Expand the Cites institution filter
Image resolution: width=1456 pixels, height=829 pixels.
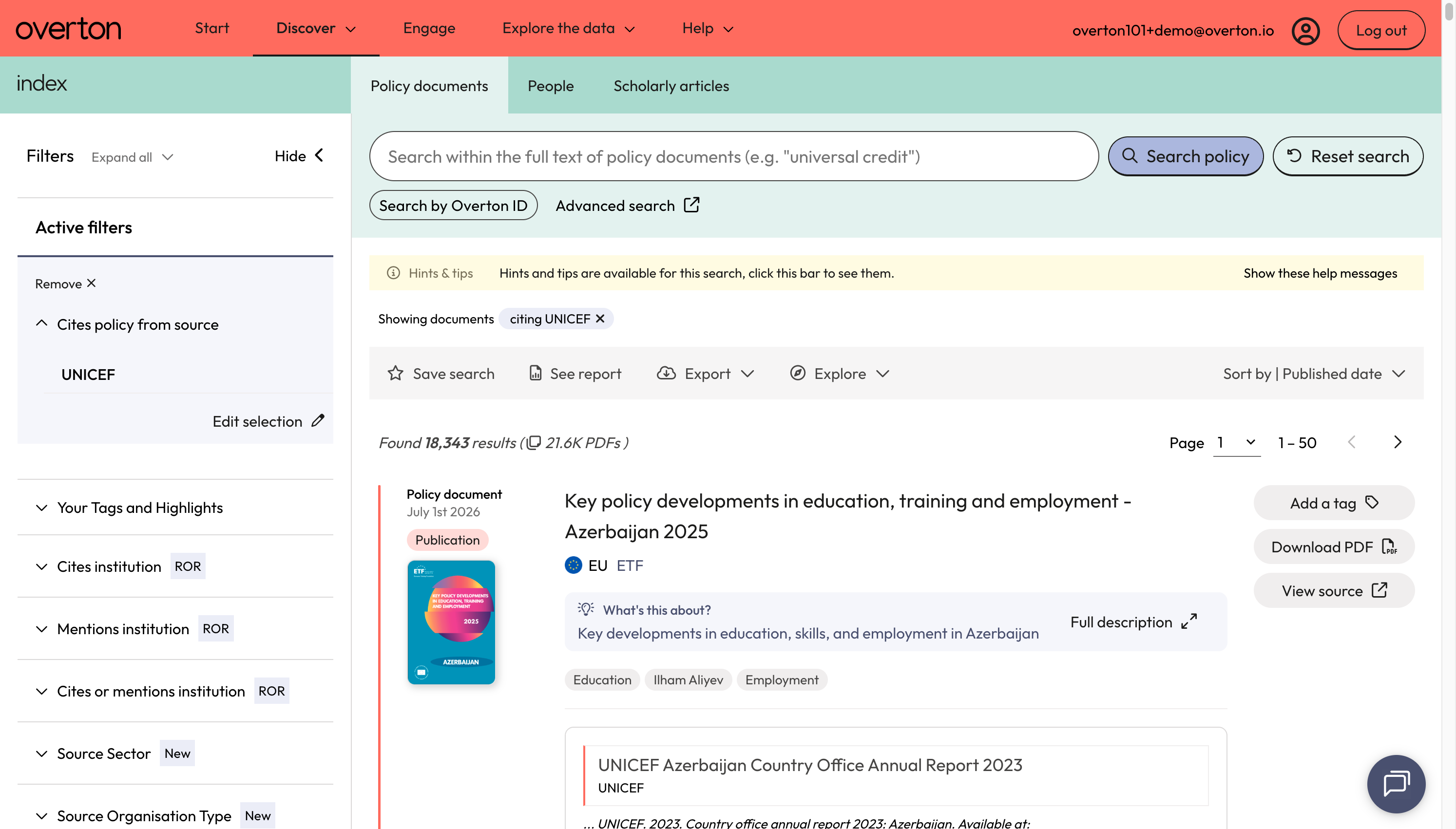point(98,566)
